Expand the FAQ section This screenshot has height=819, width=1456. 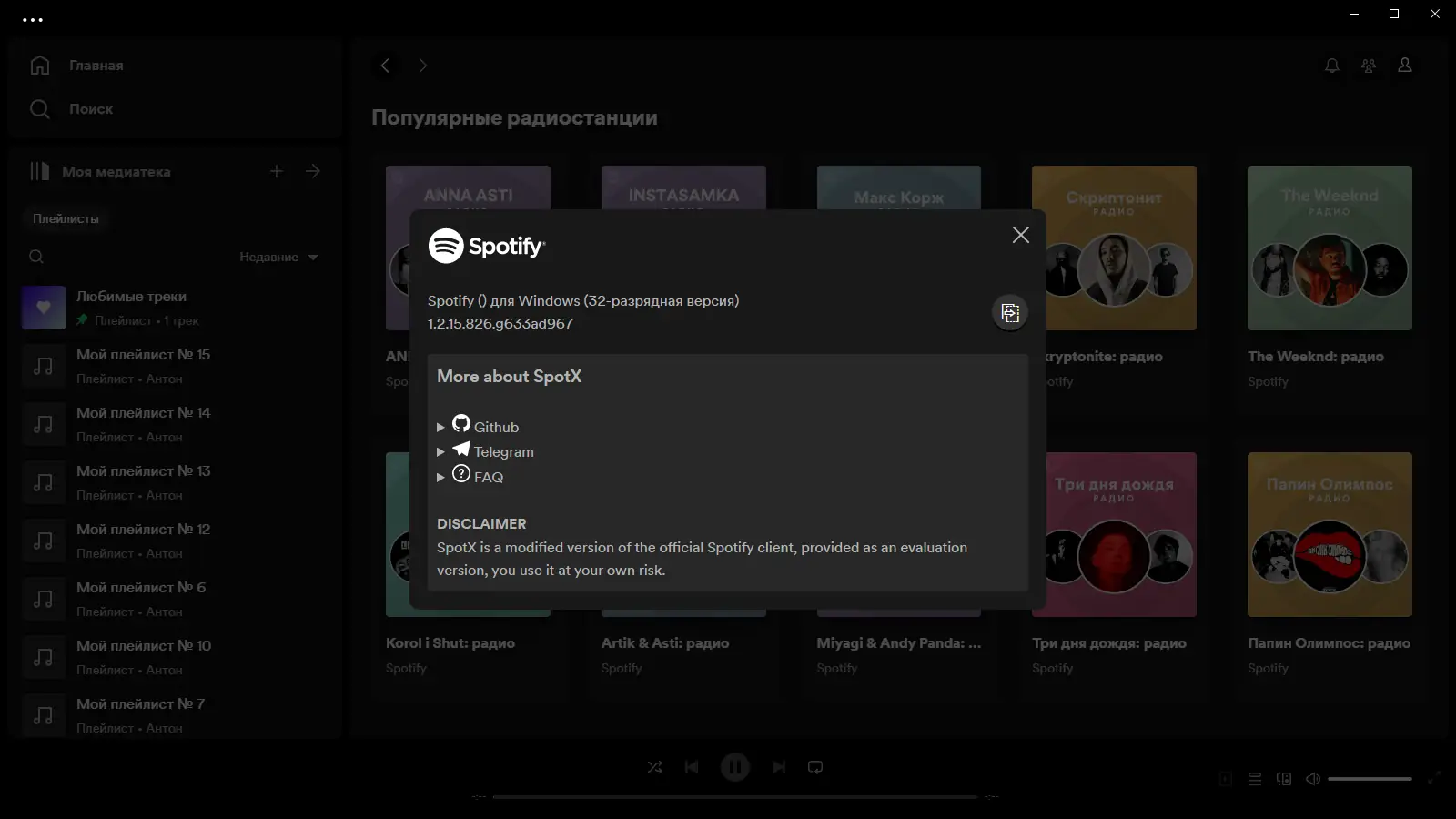(470, 476)
